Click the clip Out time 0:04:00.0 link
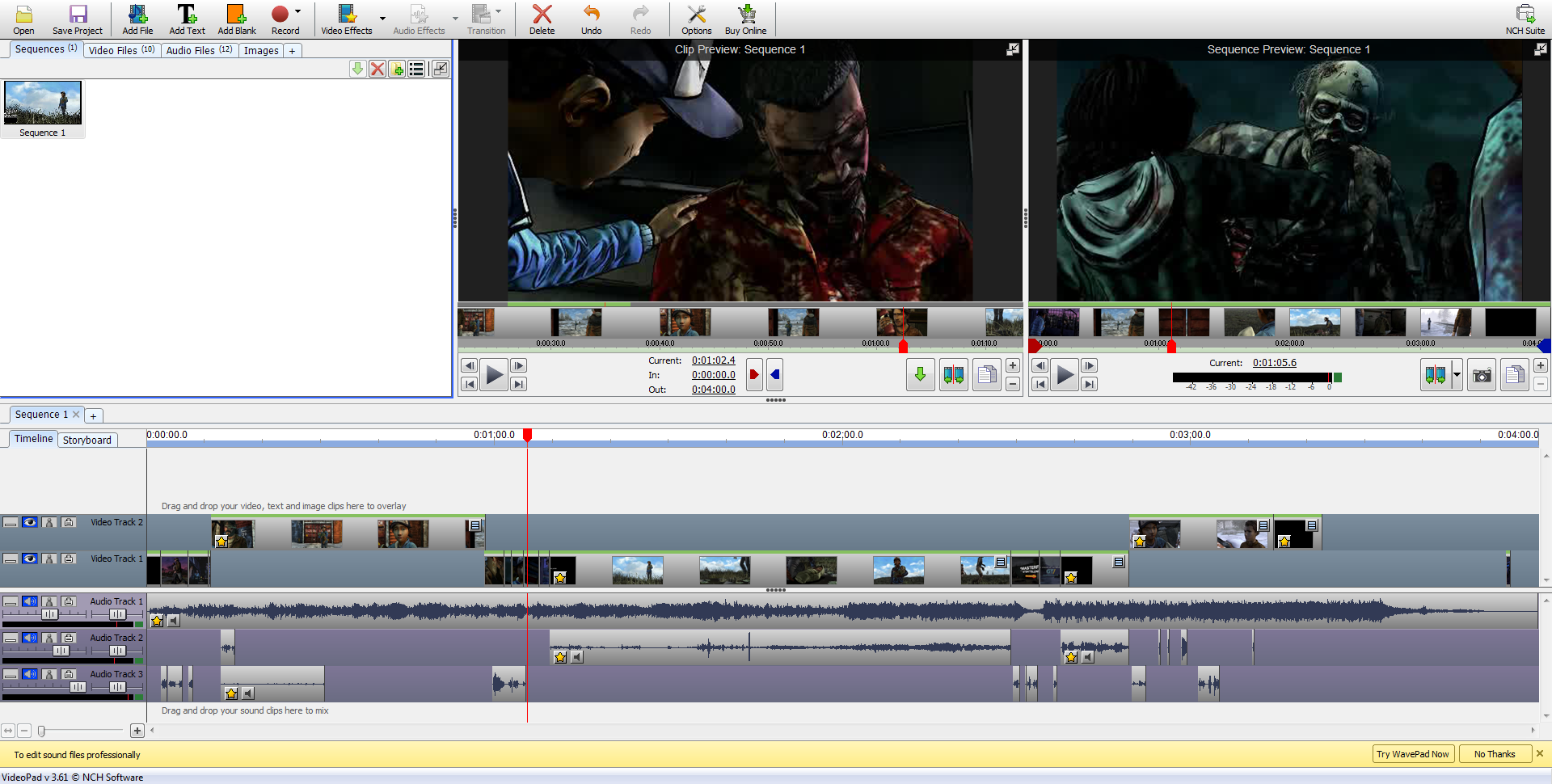Screen dimensions: 1552x784 pos(714,390)
